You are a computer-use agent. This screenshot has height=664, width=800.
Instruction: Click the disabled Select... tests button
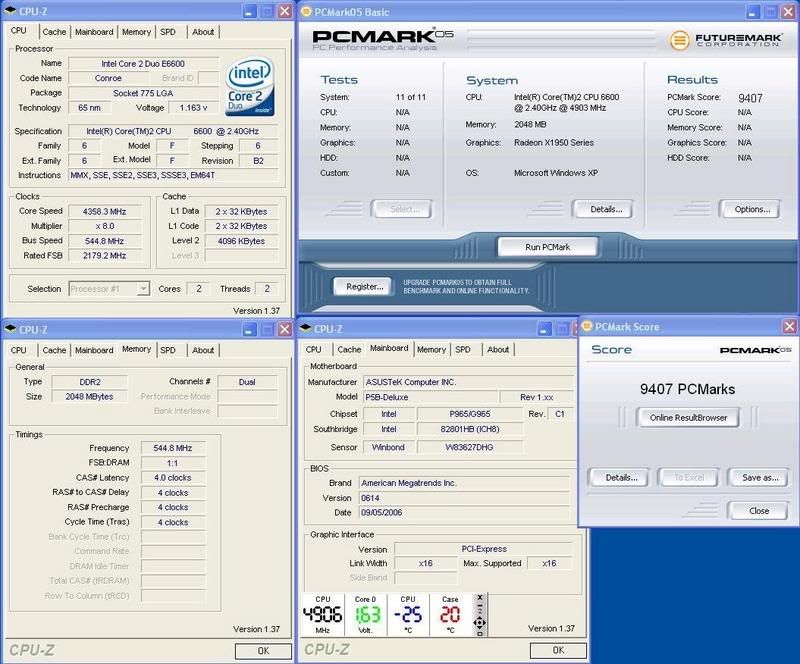click(x=404, y=209)
